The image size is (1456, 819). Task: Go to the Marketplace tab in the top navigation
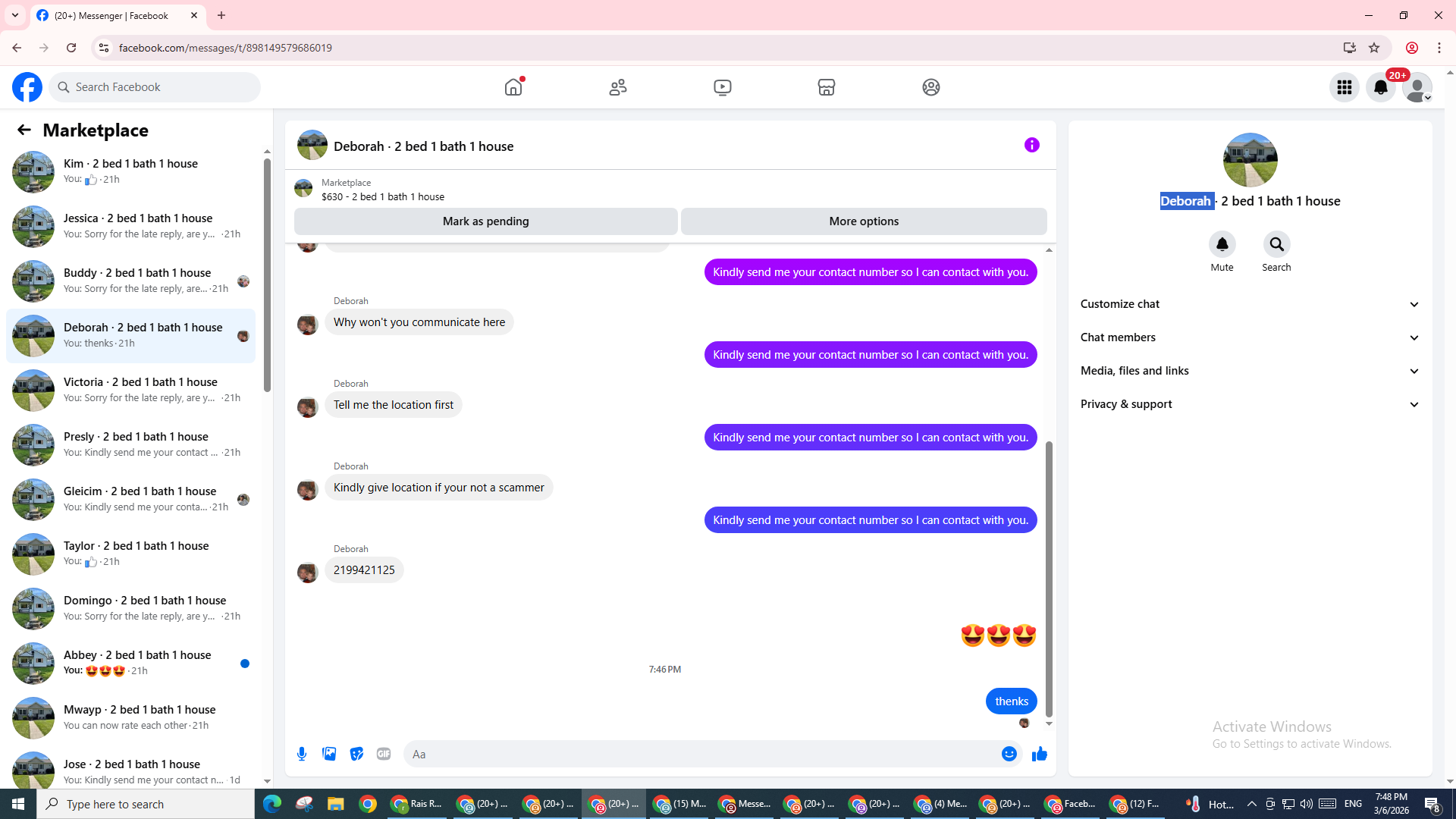(827, 87)
